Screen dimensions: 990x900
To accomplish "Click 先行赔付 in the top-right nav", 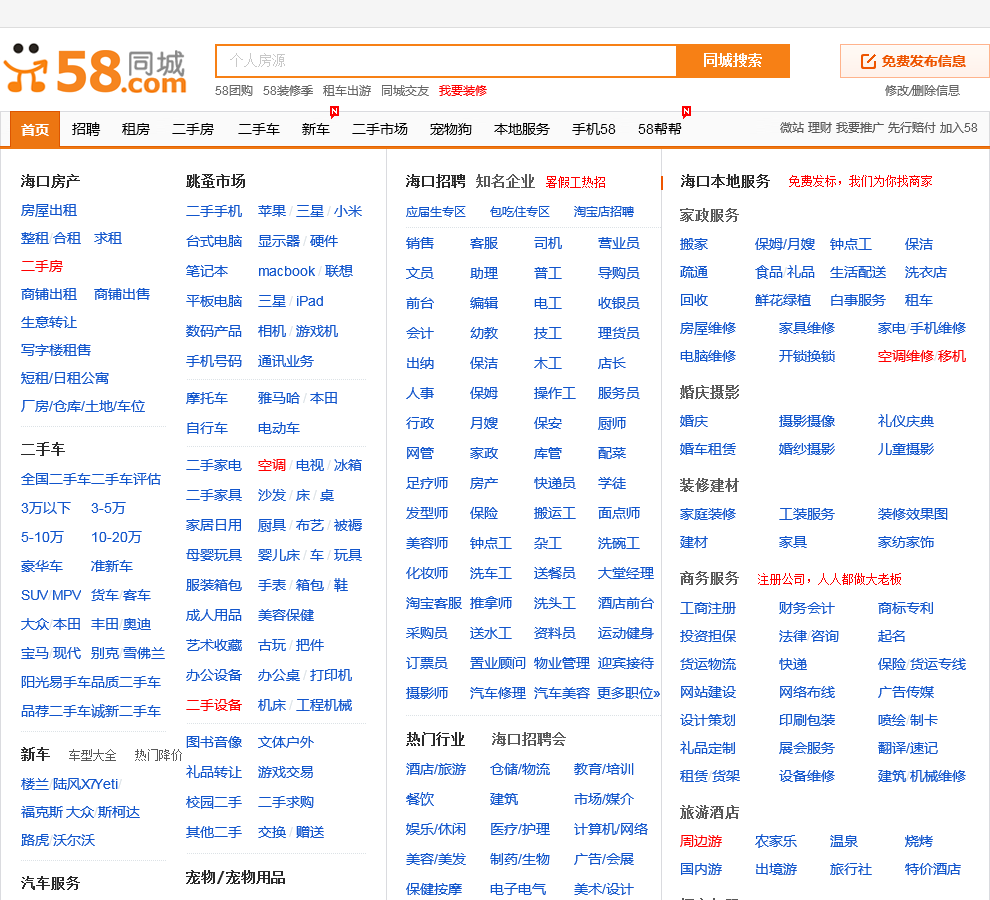I will (911, 128).
